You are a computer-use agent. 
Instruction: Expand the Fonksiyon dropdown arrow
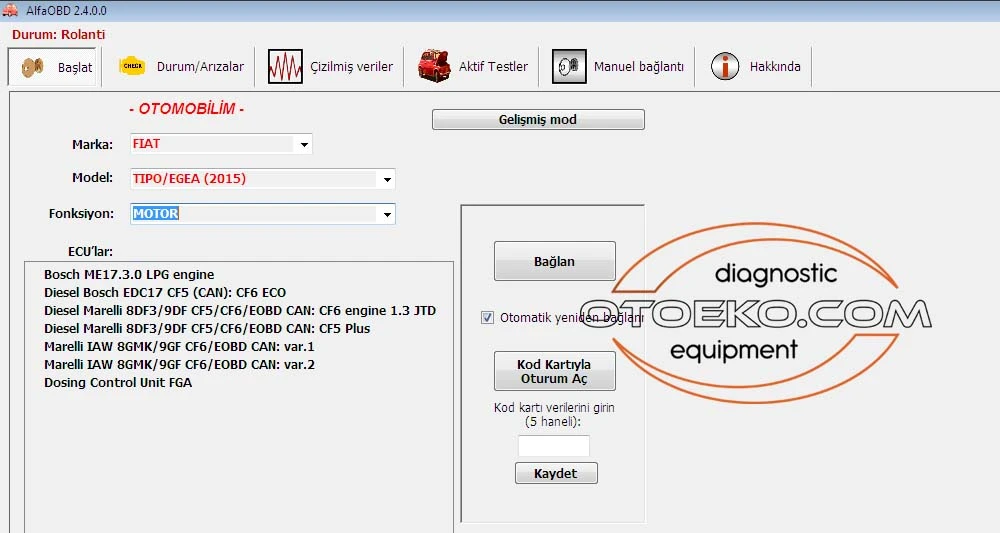tap(387, 214)
